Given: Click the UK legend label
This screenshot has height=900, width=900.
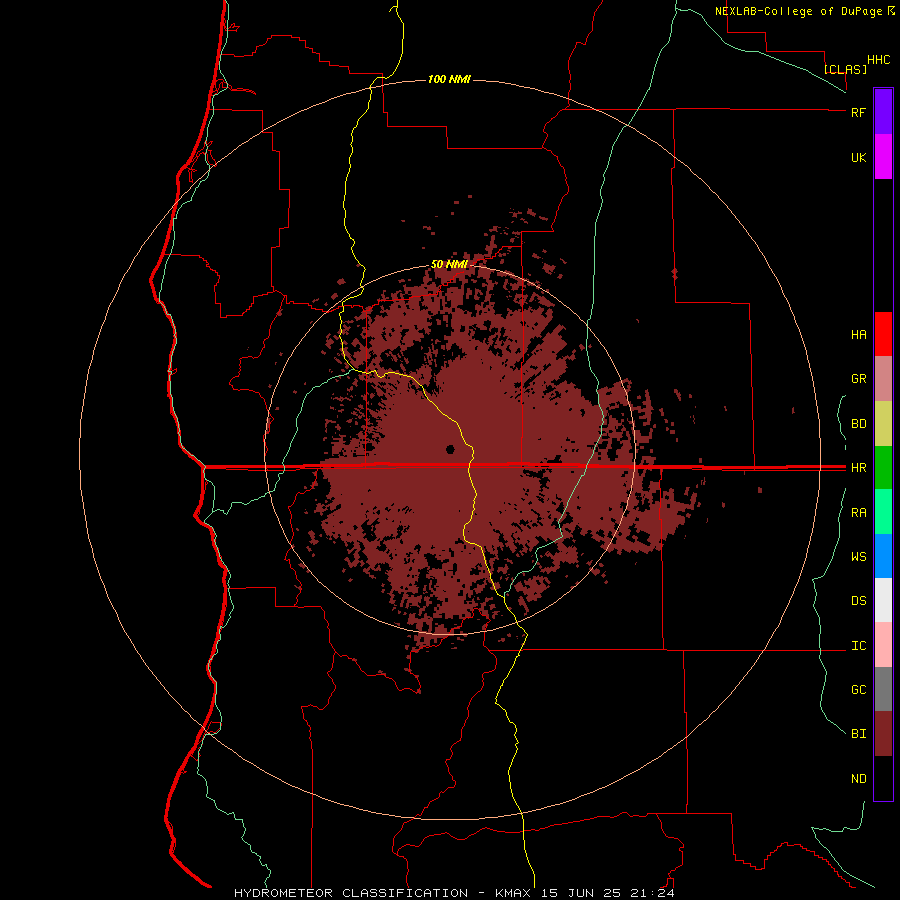Looking at the screenshot, I should coord(858,158).
